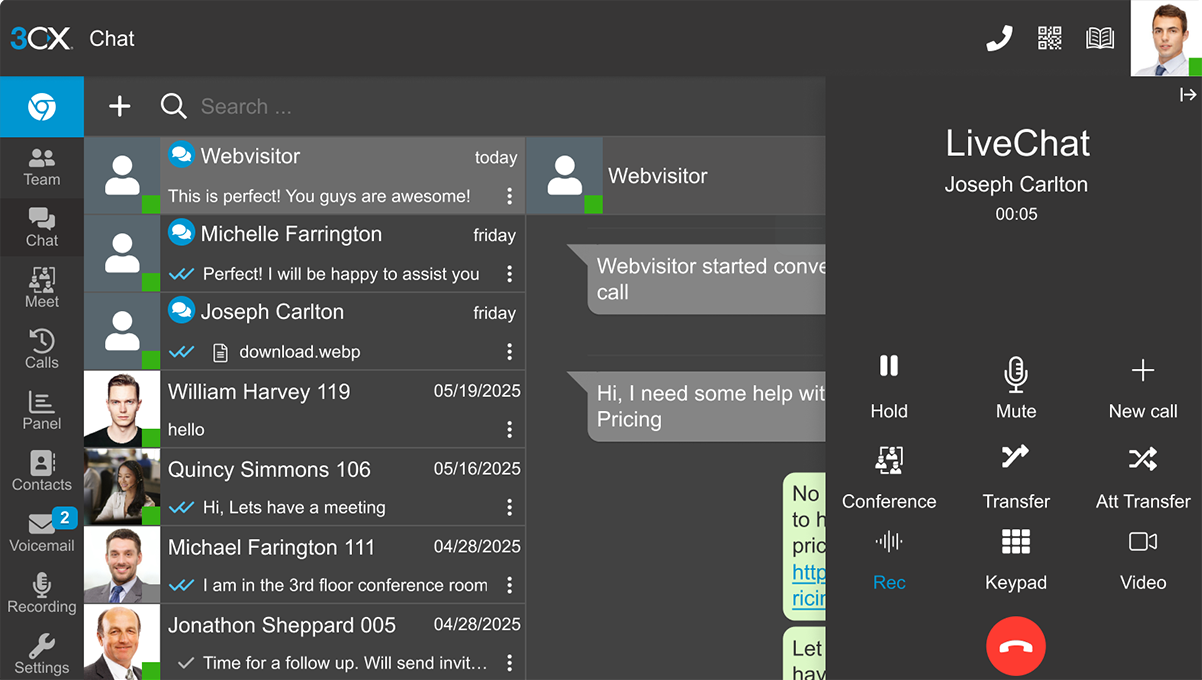This screenshot has width=1202, height=680.
Task: Open options menu for Webvisitor chat
Action: point(509,196)
